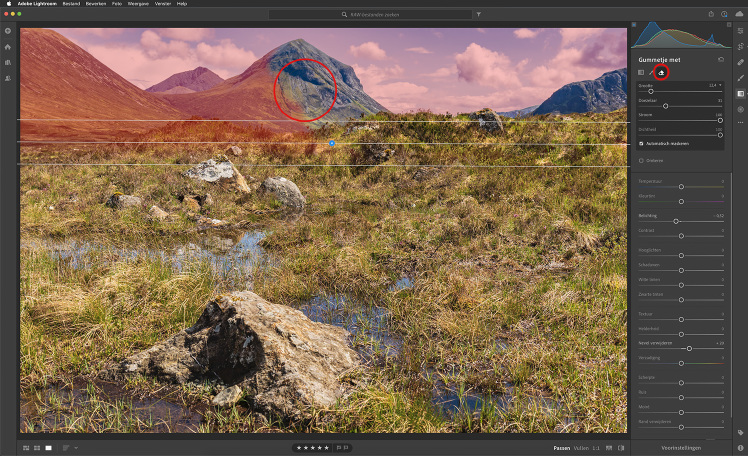The height and width of the screenshot is (456, 748).
Task: Click the Add Photos plus icon
Action: [x=8, y=31]
